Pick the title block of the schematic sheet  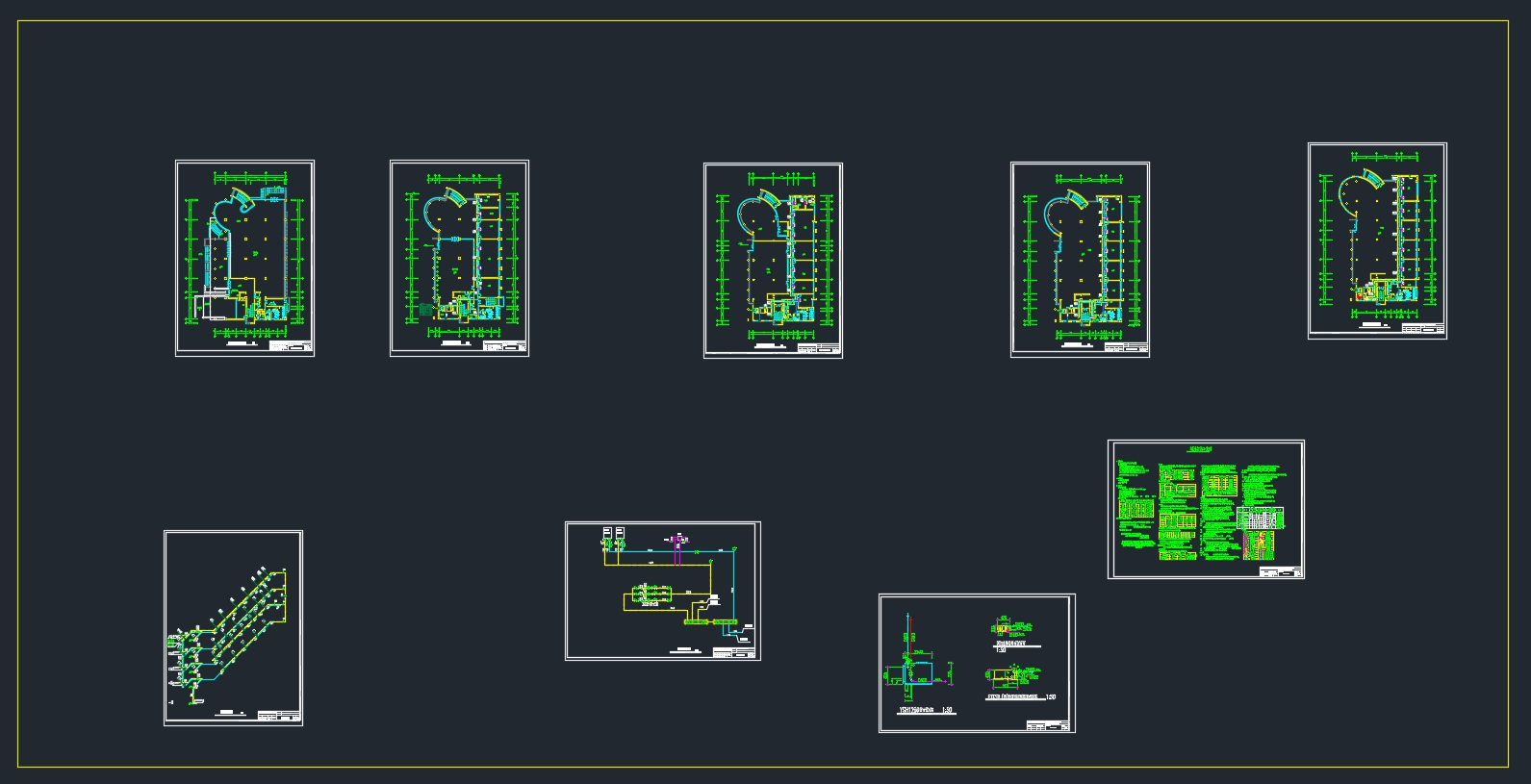pos(734,653)
